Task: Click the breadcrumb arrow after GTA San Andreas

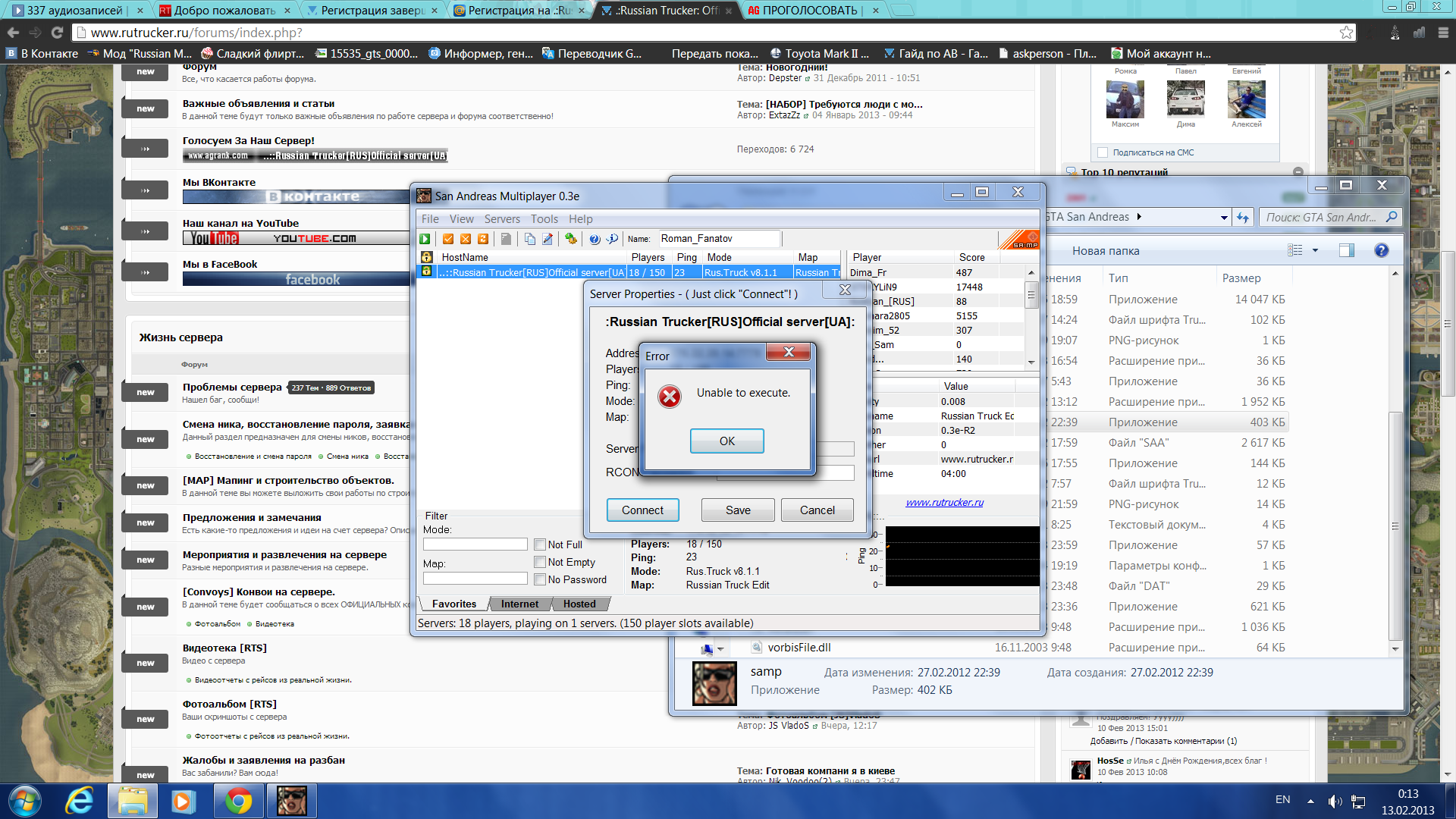Action: point(1139,217)
